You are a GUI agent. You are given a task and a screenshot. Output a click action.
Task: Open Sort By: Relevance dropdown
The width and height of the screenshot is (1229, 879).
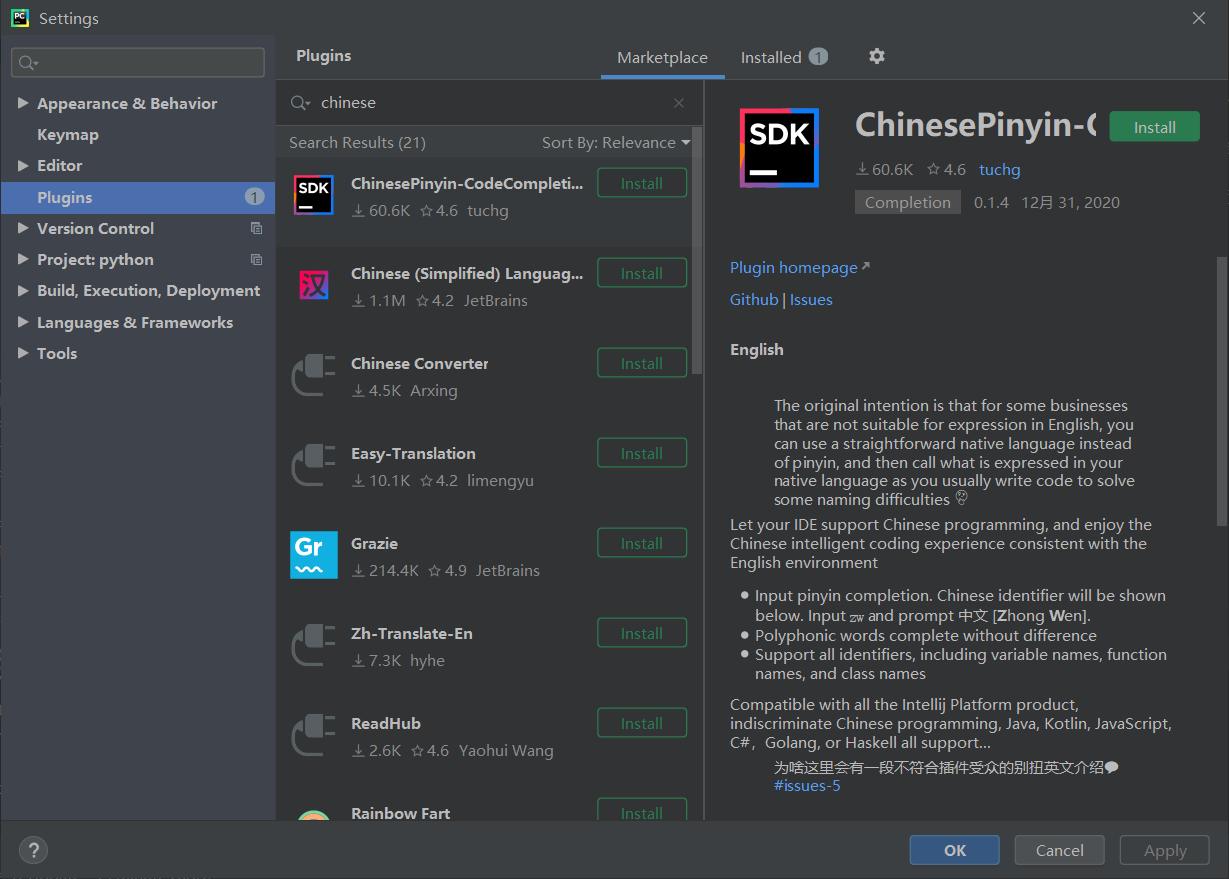coord(616,142)
